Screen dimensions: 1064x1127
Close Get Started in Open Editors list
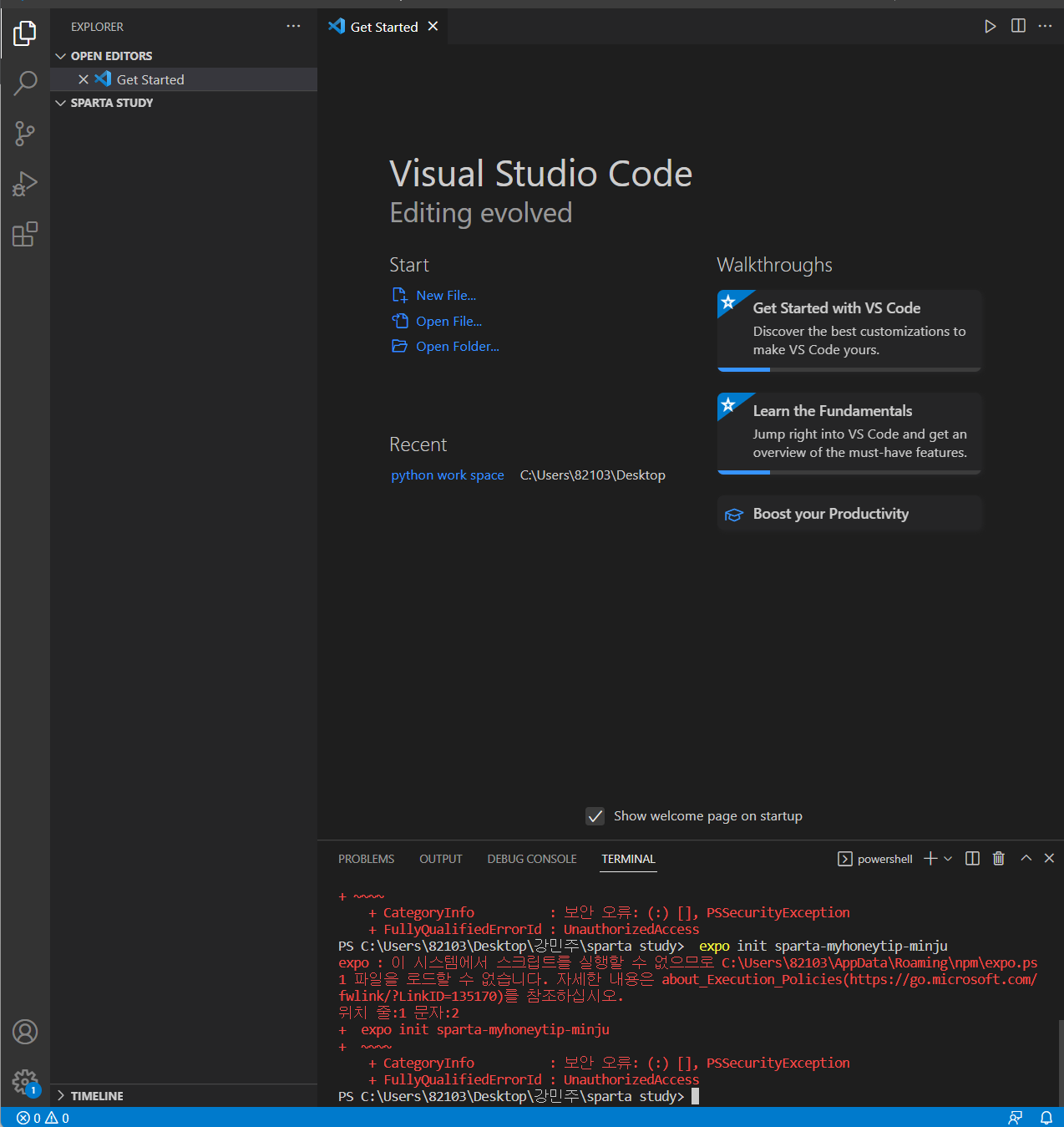pyautogui.click(x=84, y=79)
